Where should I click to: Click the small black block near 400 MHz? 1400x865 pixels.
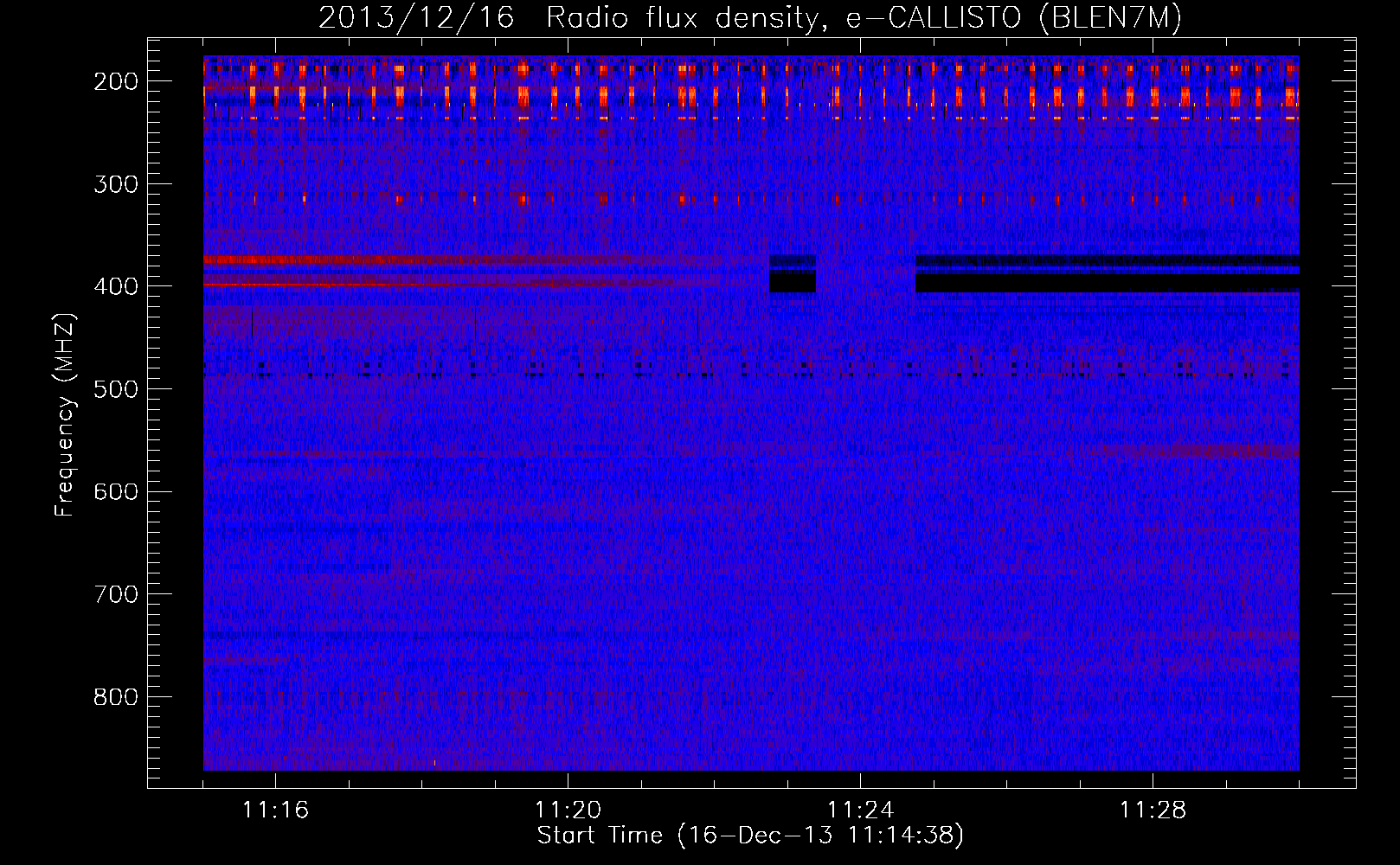coord(793,281)
